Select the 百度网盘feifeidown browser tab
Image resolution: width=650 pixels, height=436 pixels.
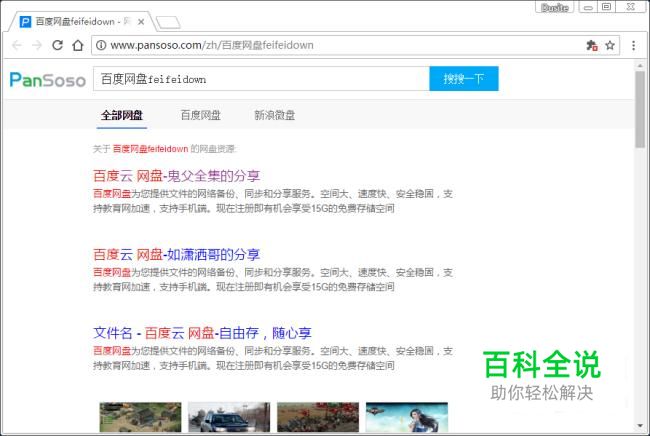tap(81, 22)
